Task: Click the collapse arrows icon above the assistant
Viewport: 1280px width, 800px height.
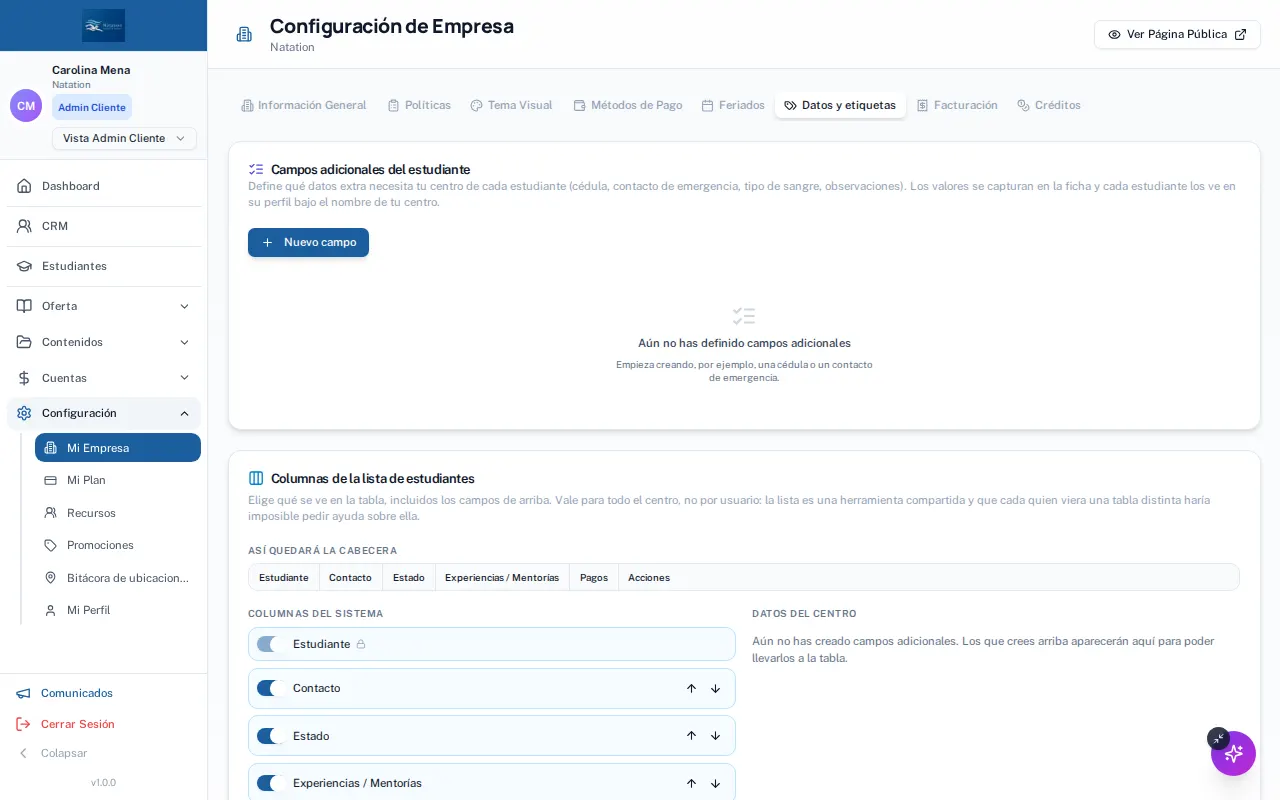Action: [1217, 738]
